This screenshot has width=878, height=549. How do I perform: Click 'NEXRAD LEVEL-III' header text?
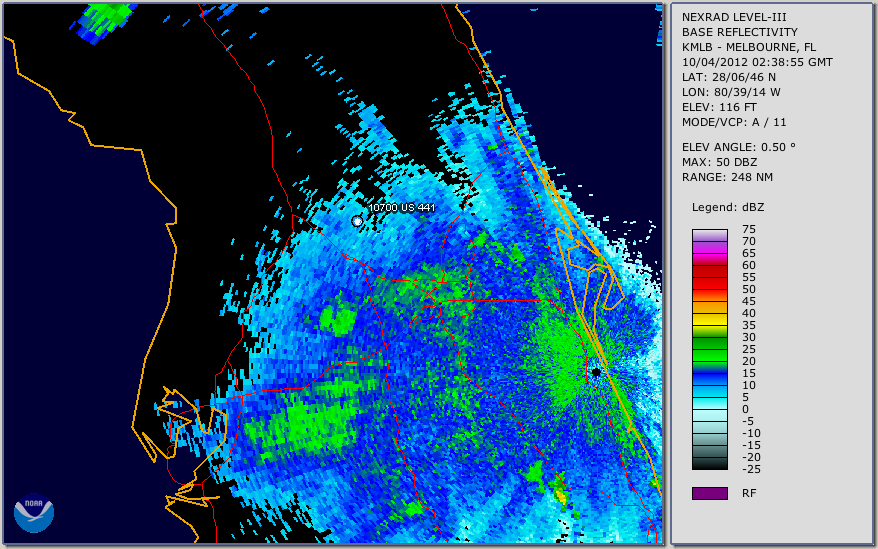[734, 17]
